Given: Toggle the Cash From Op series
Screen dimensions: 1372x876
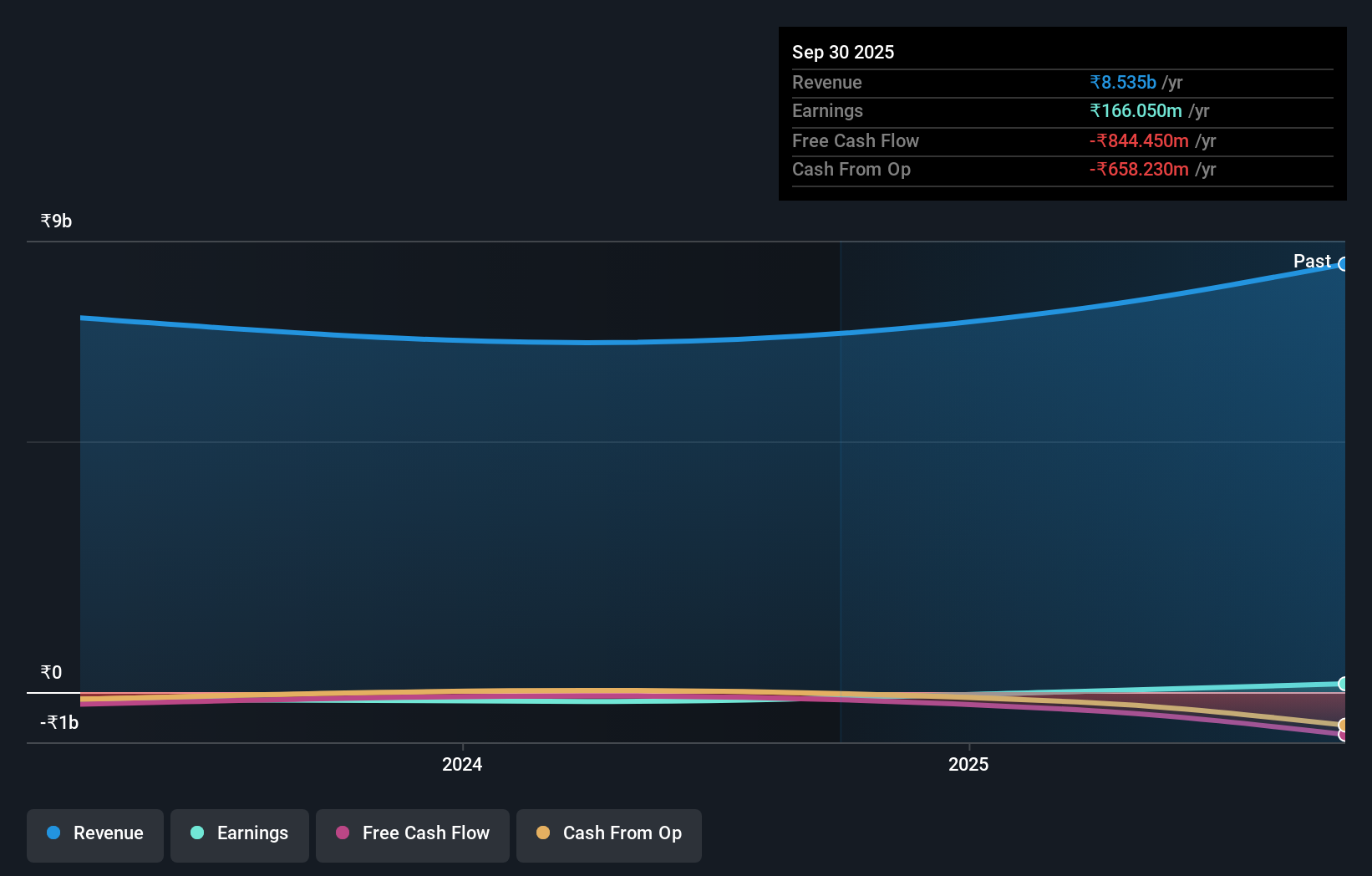Looking at the screenshot, I should (608, 833).
